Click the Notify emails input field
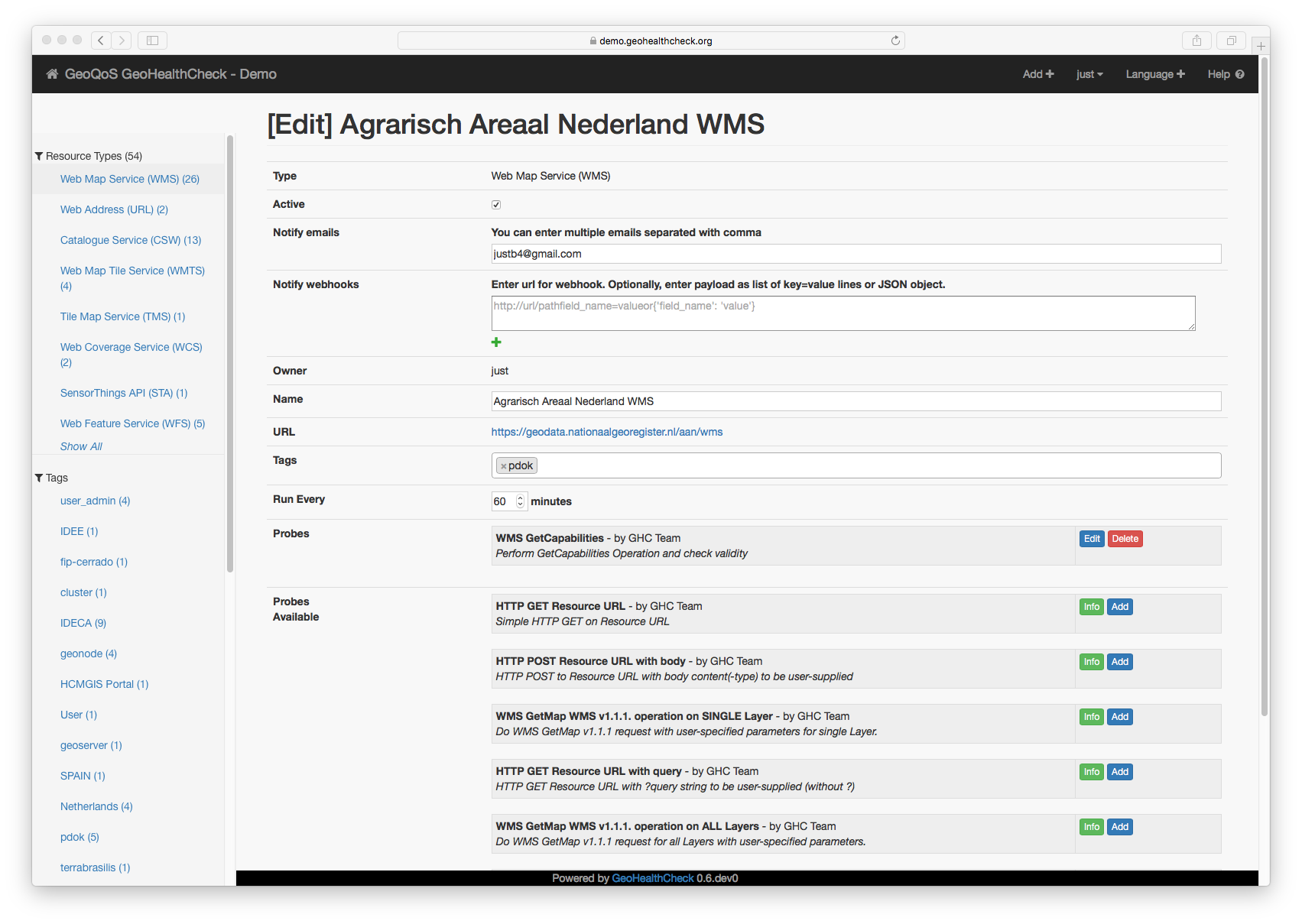The width and height of the screenshot is (1302, 924). pos(856,254)
